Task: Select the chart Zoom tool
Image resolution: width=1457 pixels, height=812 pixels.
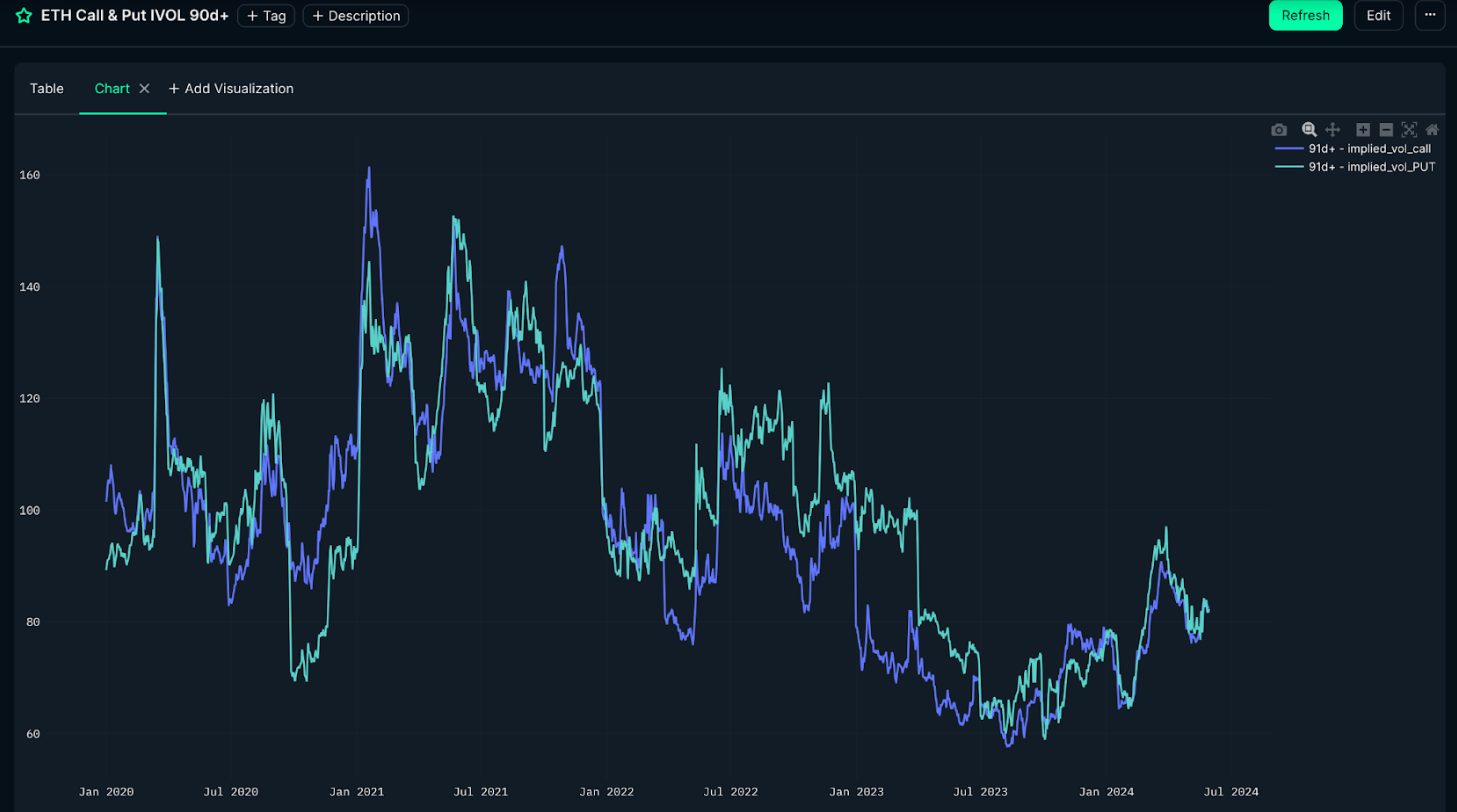Action: (x=1309, y=130)
